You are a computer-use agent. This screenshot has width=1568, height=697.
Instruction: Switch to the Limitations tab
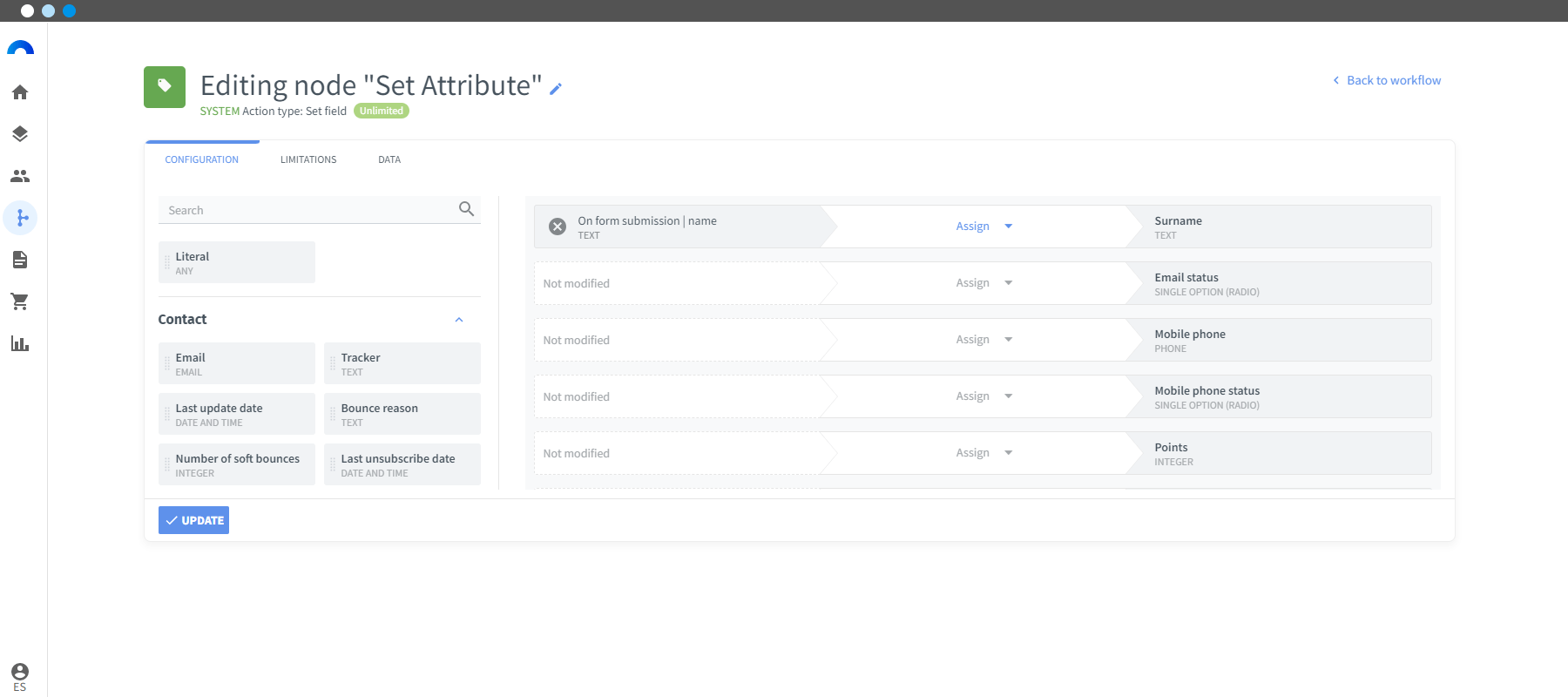pyautogui.click(x=308, y=159)
